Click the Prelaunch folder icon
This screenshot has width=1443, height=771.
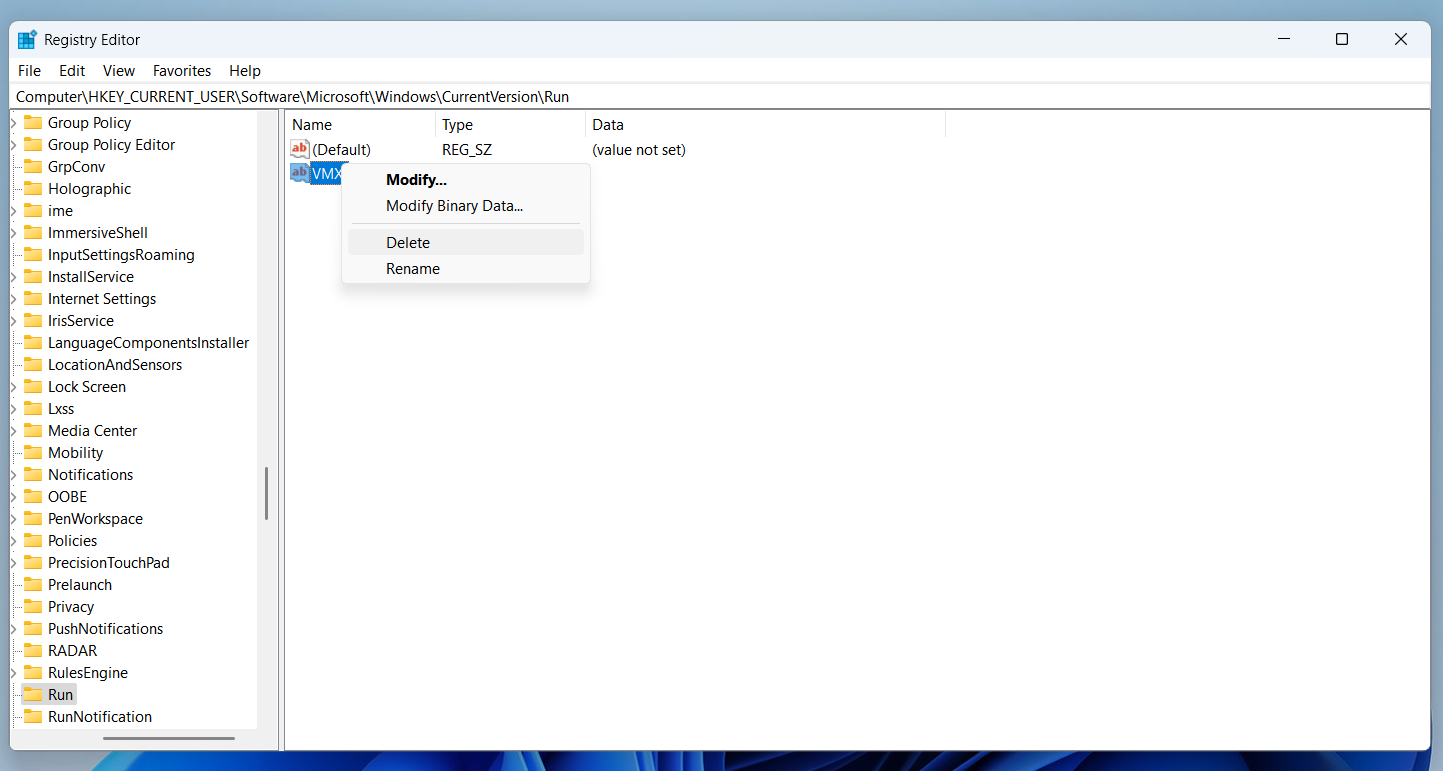[33, 585]
